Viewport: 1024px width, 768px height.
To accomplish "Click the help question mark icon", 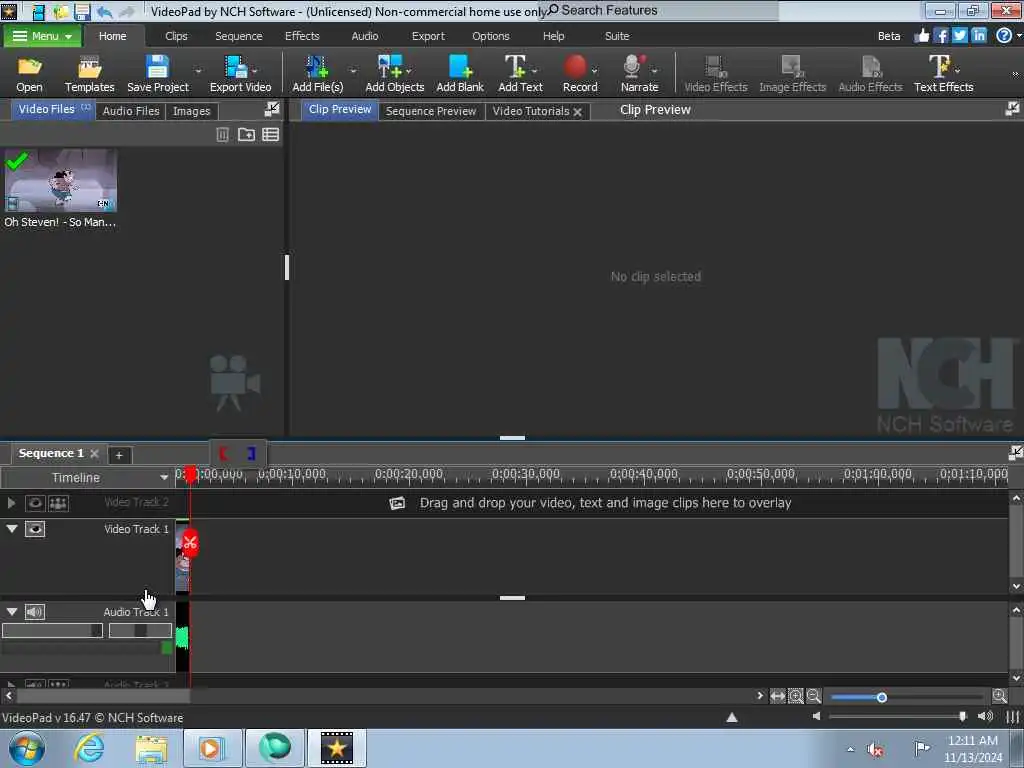I will coord(1004,36).
